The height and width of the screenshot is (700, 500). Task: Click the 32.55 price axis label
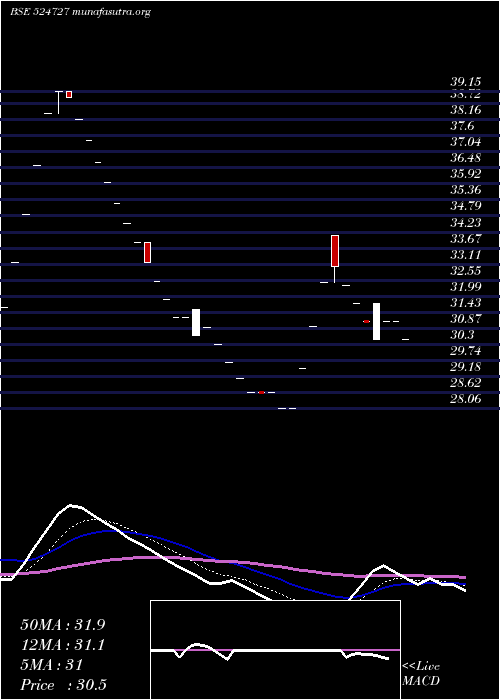(x=465, y=271)
